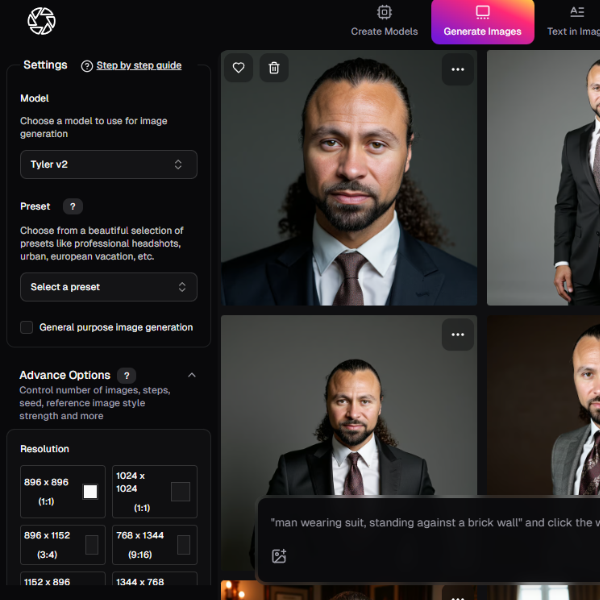Open the Advance Options help question mark
Viewport: 600px width, 600px height.
[127, 376]
